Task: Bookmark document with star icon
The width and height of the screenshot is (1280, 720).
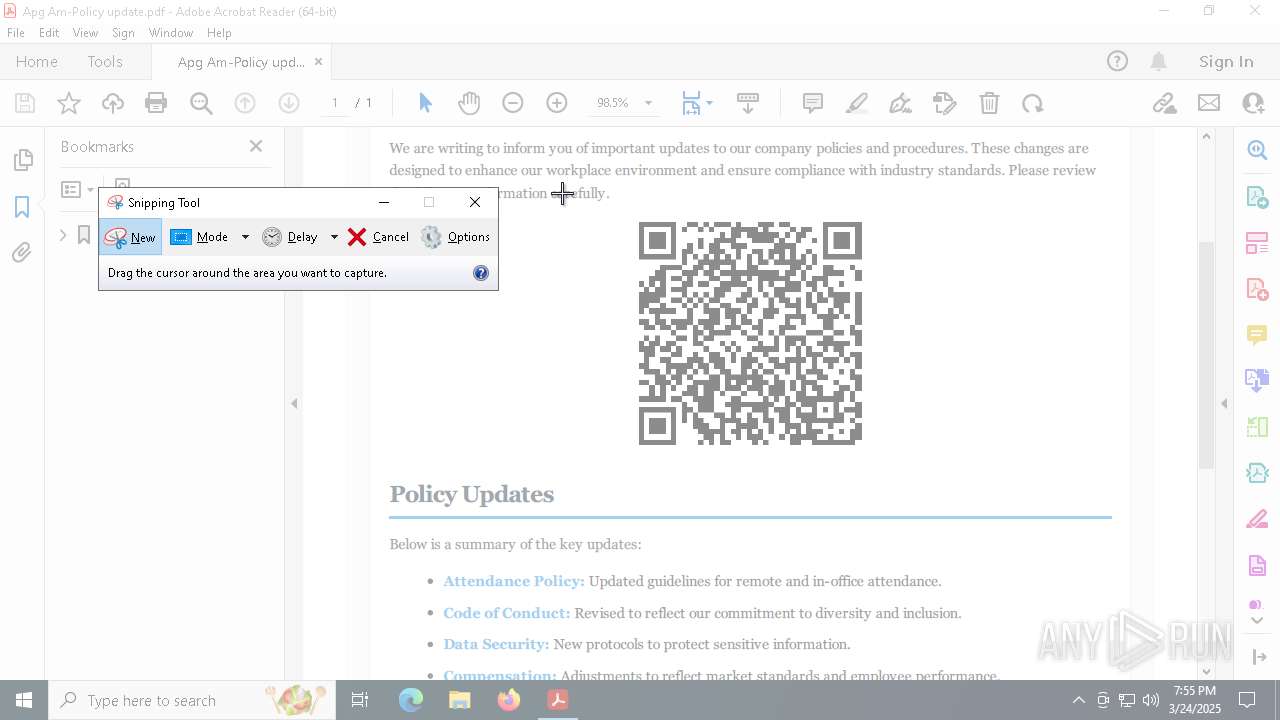Action: point(69,103)
